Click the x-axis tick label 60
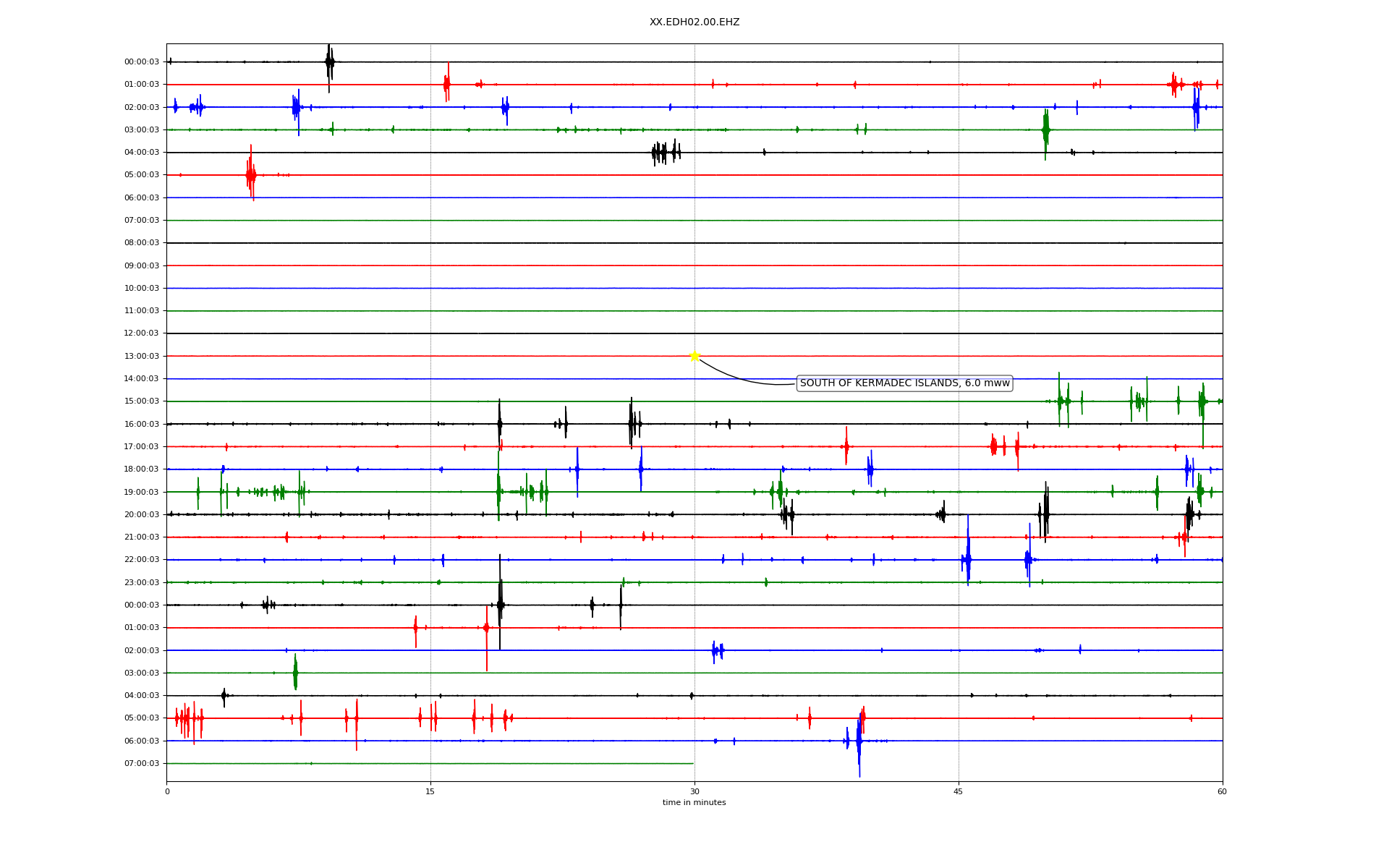Viewport: 1389px width, 868px height. pos(1222,791)
